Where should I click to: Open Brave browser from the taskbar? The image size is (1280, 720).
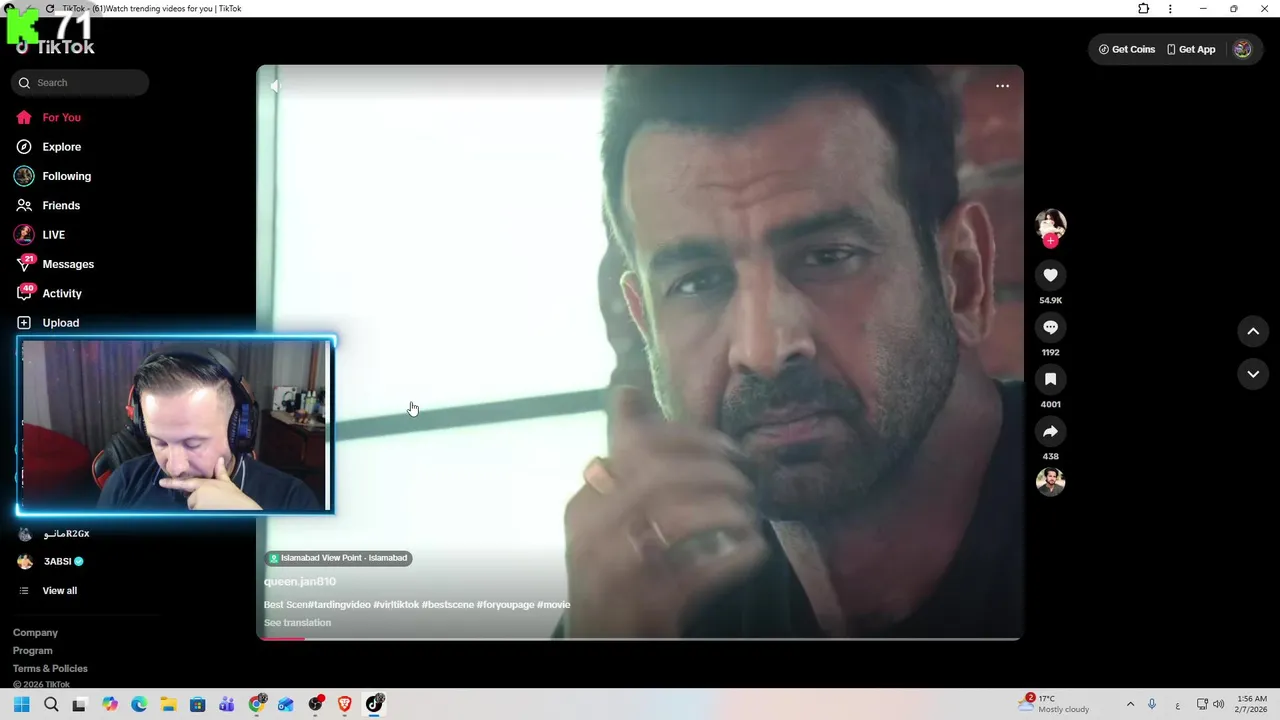point(345,704)
